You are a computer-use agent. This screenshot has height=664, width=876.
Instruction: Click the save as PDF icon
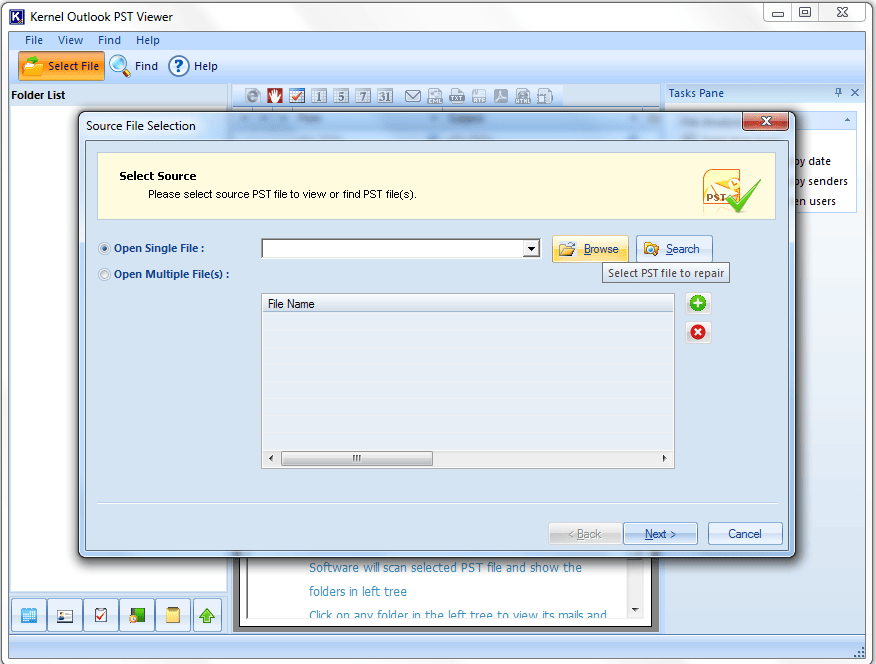(x=501, y=96)
